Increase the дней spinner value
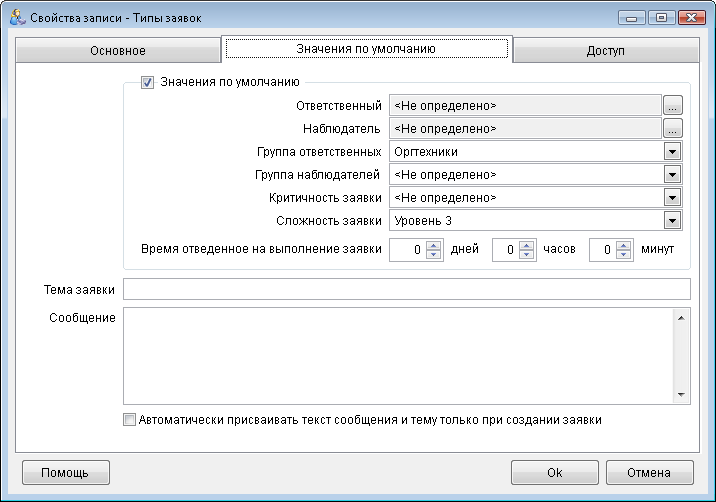This screenshot has width=716, height=502. click(433, 244)
